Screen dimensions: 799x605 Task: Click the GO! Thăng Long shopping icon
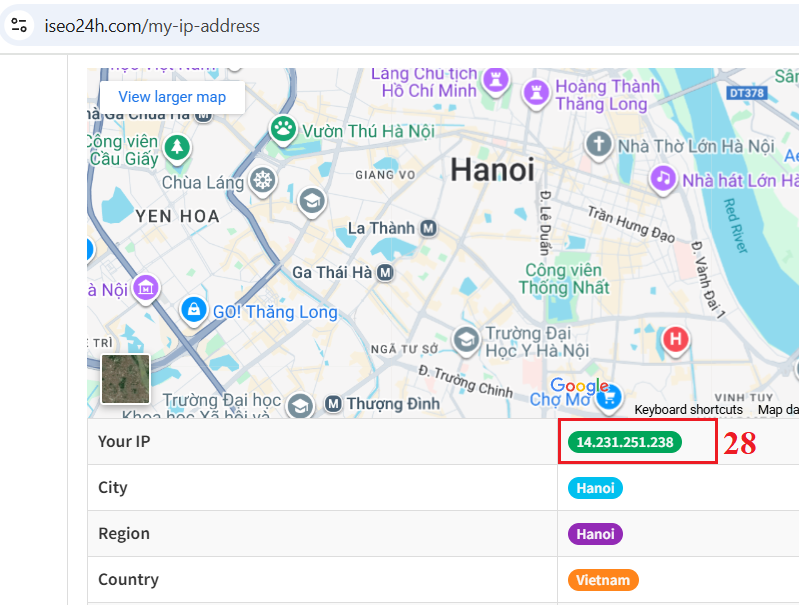pyautogui.click(x=193, y=311)
